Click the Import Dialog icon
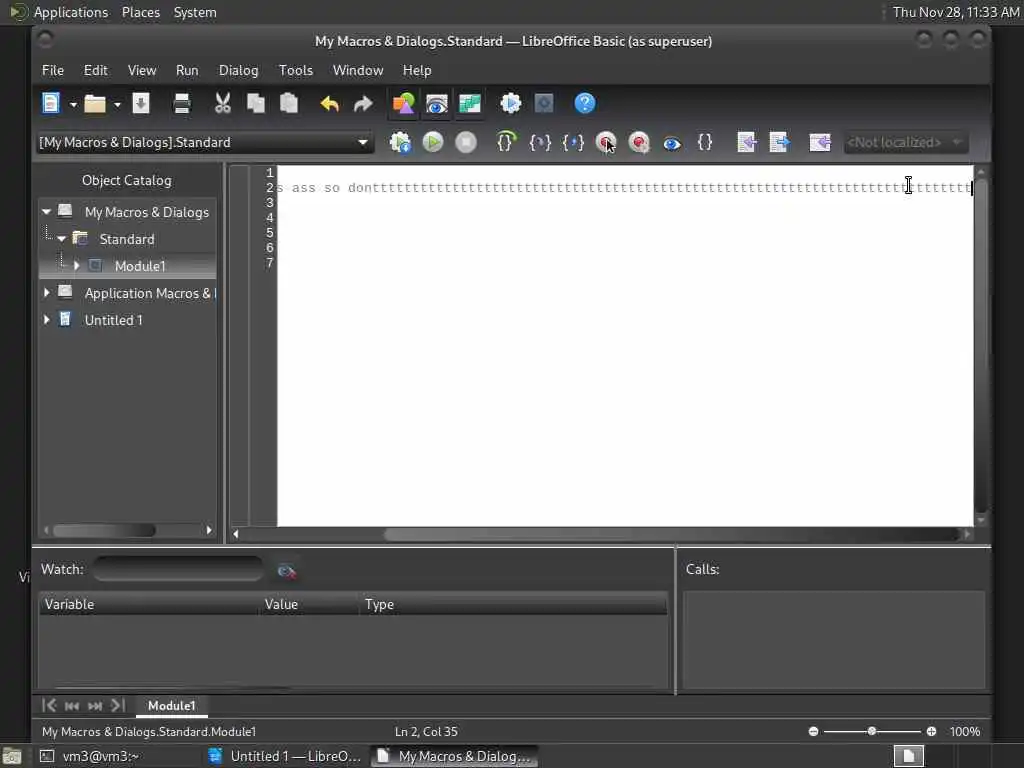 pos(820,142)
